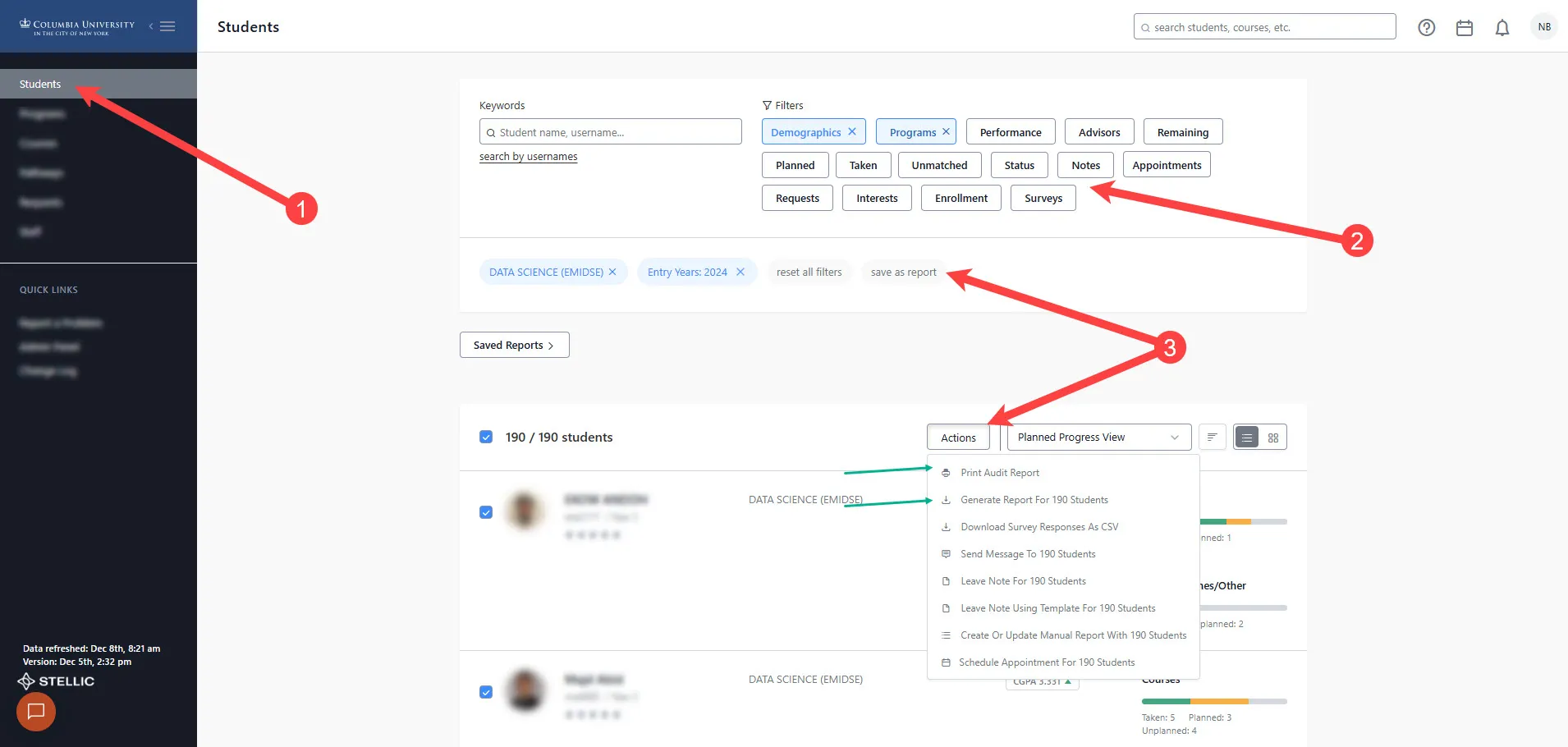Open the Surveys filter
The height and width of the screenshot is (747, 1568).
tap(1043, 198)
